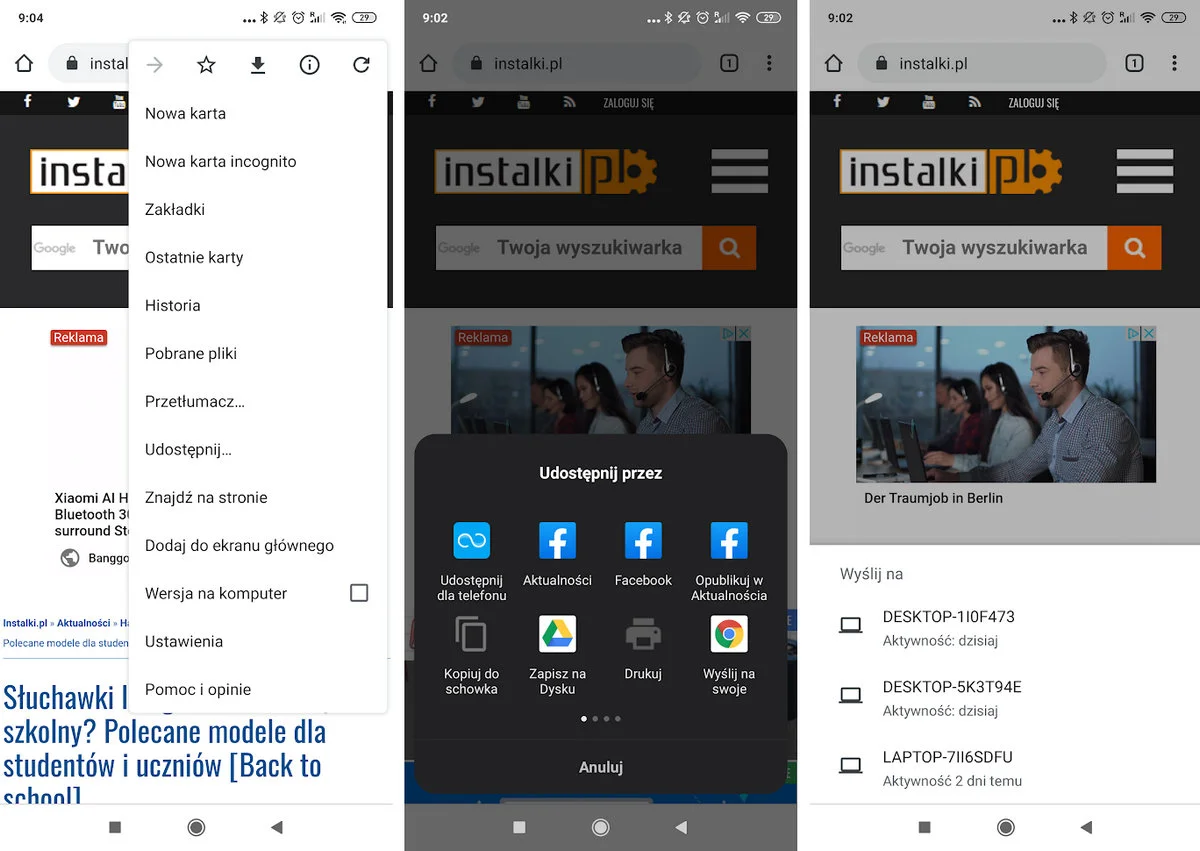Select Historia from the Chrome menu
Screen dimensions: 1200x851
[x=173, y=305]
